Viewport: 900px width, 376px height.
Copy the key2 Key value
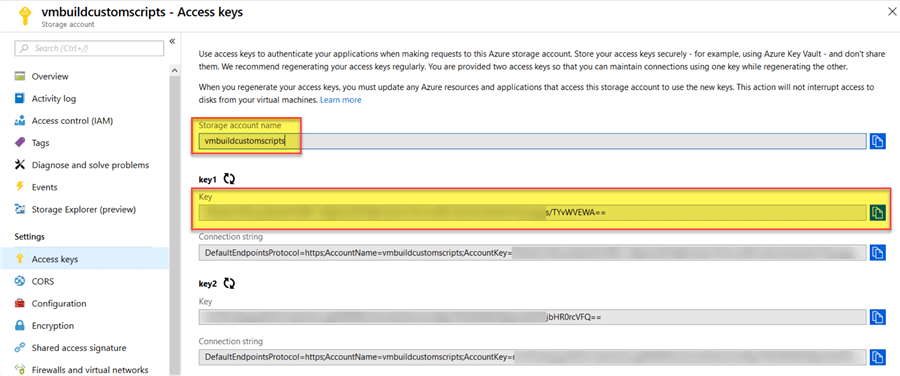pos(877,317)
